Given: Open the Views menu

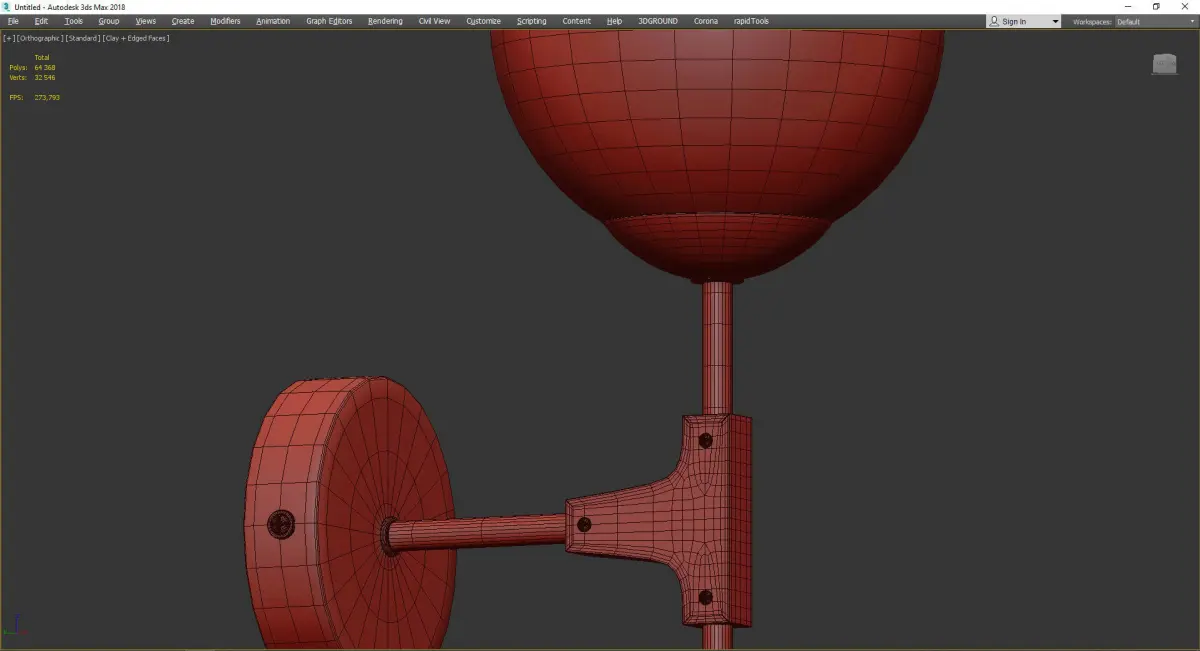Looking at the screenshot, I should click(x=146, y=21).
